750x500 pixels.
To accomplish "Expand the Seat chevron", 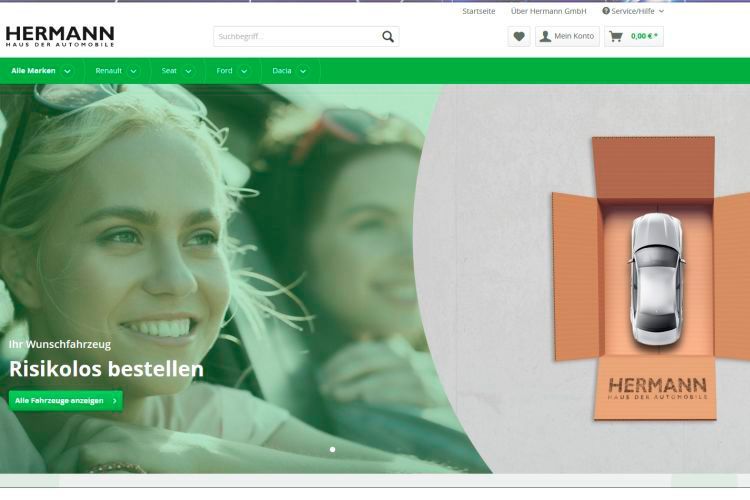I will 188,71.
